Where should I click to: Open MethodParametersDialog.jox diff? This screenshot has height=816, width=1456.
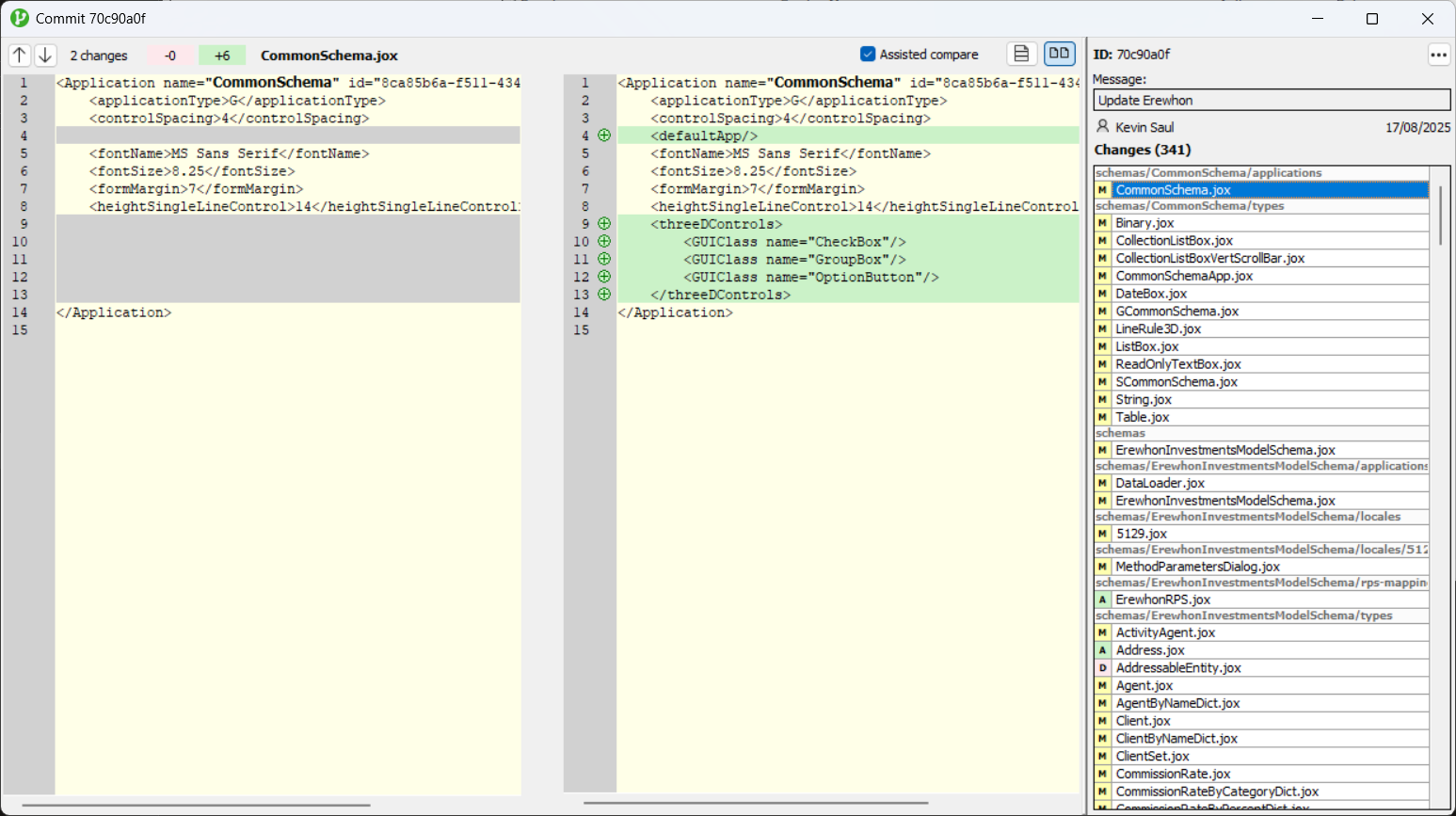[x=1197, y=567]
